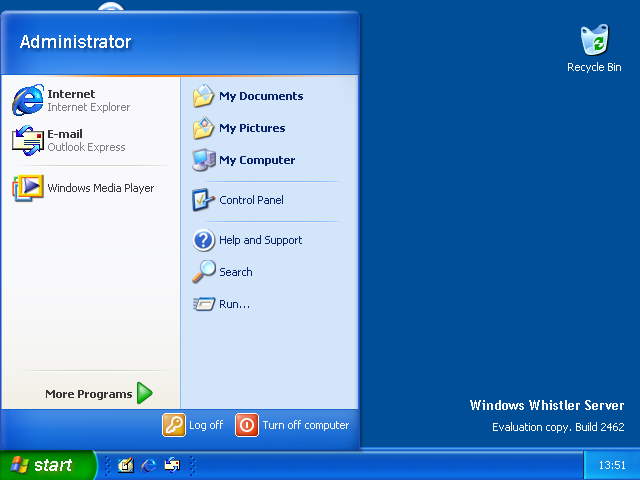This screenshot has width=640, height=480.
Task: Open the My Documents folder icon
Action: tap(203, 96)
